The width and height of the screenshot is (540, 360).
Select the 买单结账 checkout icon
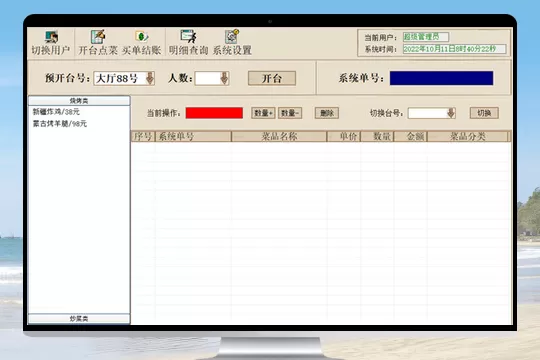(x=142, y=43)
